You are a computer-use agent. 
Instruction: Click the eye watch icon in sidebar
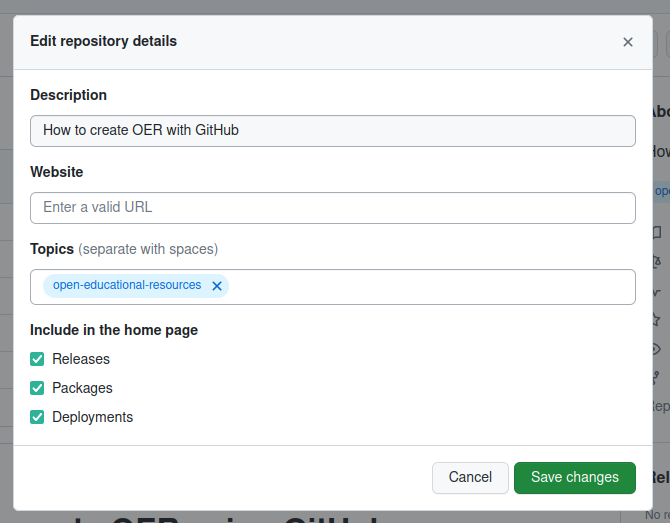656,348
